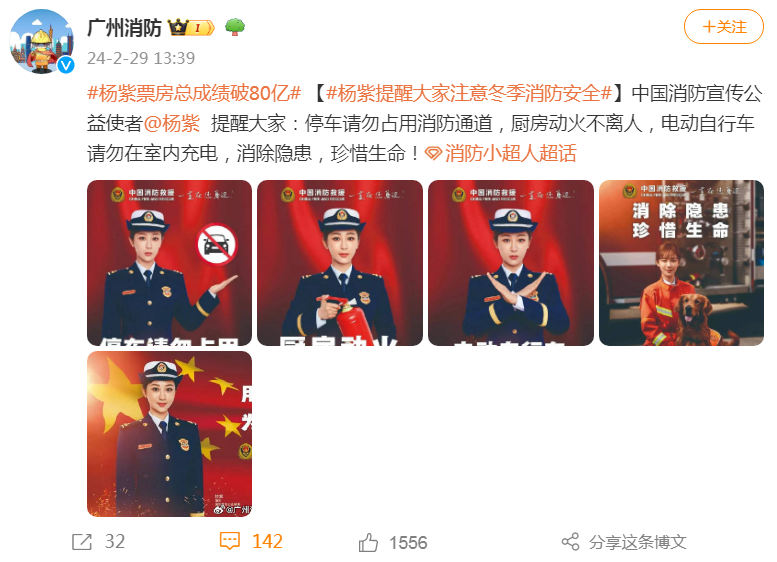Open the 广州消防 profile avatar
The image size is (777, 562).
[42, 41]
